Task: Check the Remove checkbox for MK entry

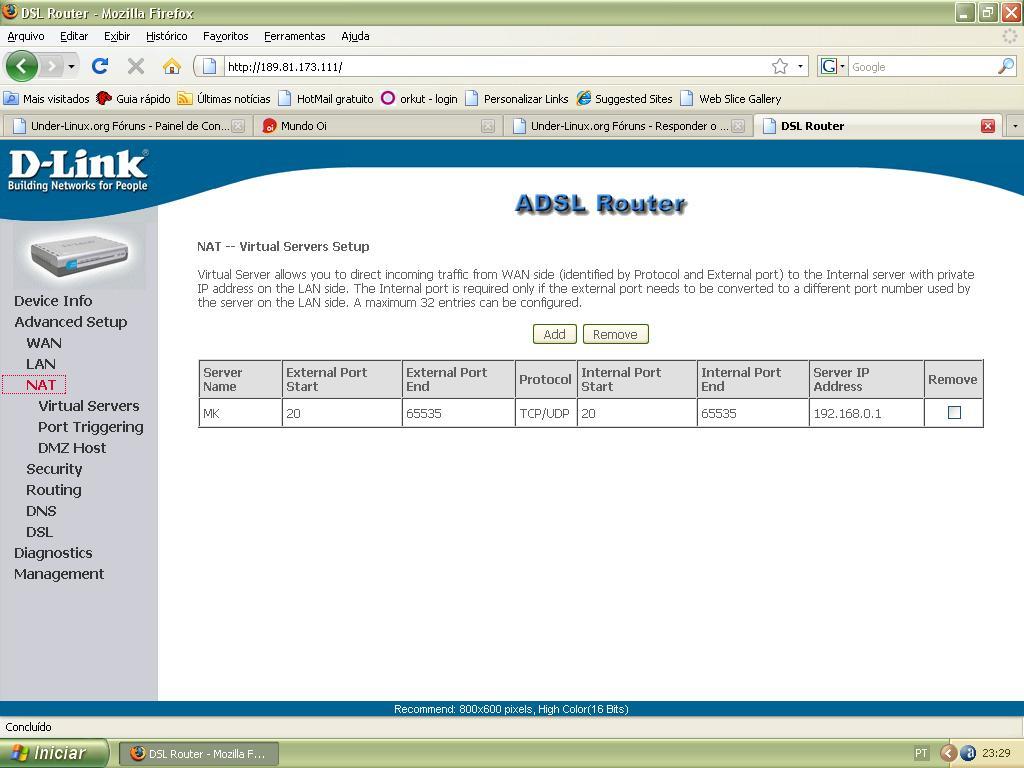Action: 954,412
